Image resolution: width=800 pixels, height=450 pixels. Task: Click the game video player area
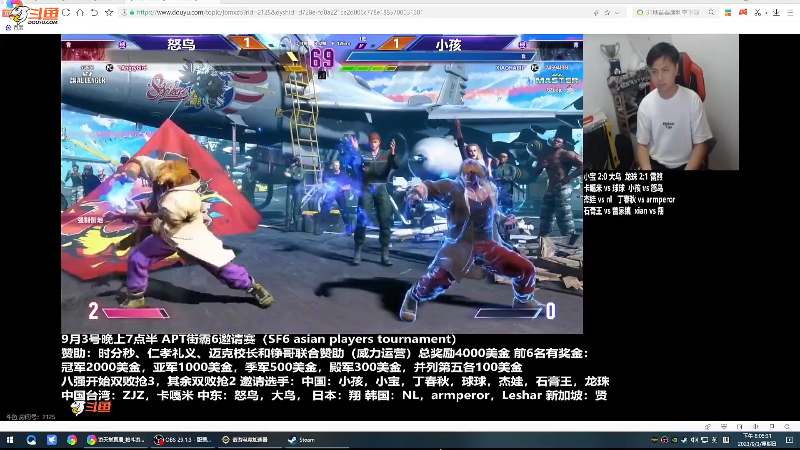(322, 184)
